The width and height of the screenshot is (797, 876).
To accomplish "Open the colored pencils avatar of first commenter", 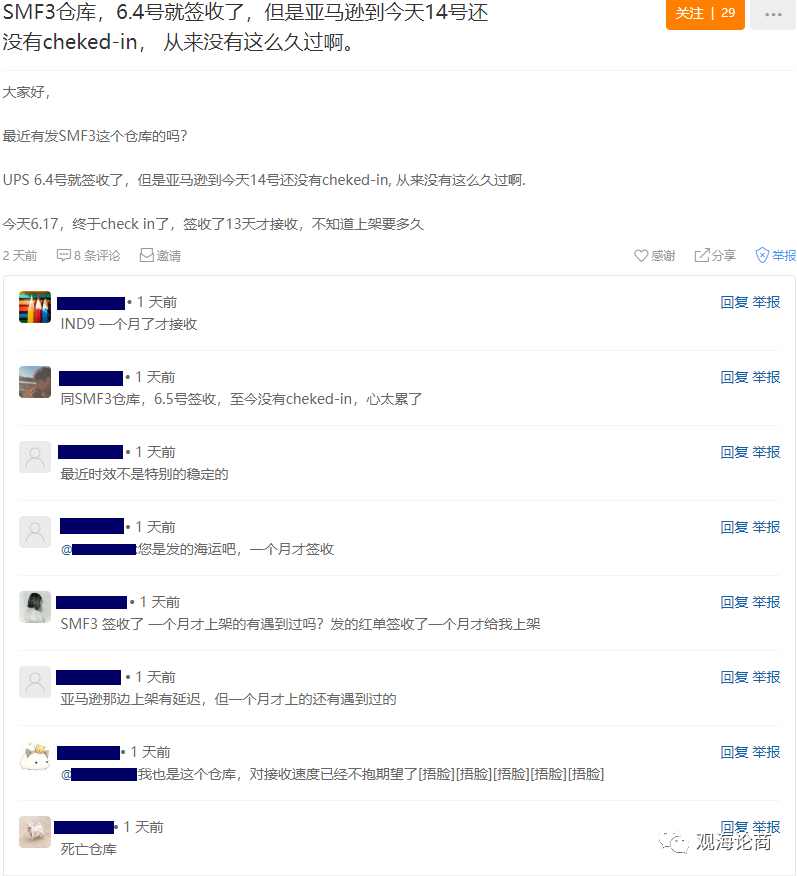I will click(35, 307).
